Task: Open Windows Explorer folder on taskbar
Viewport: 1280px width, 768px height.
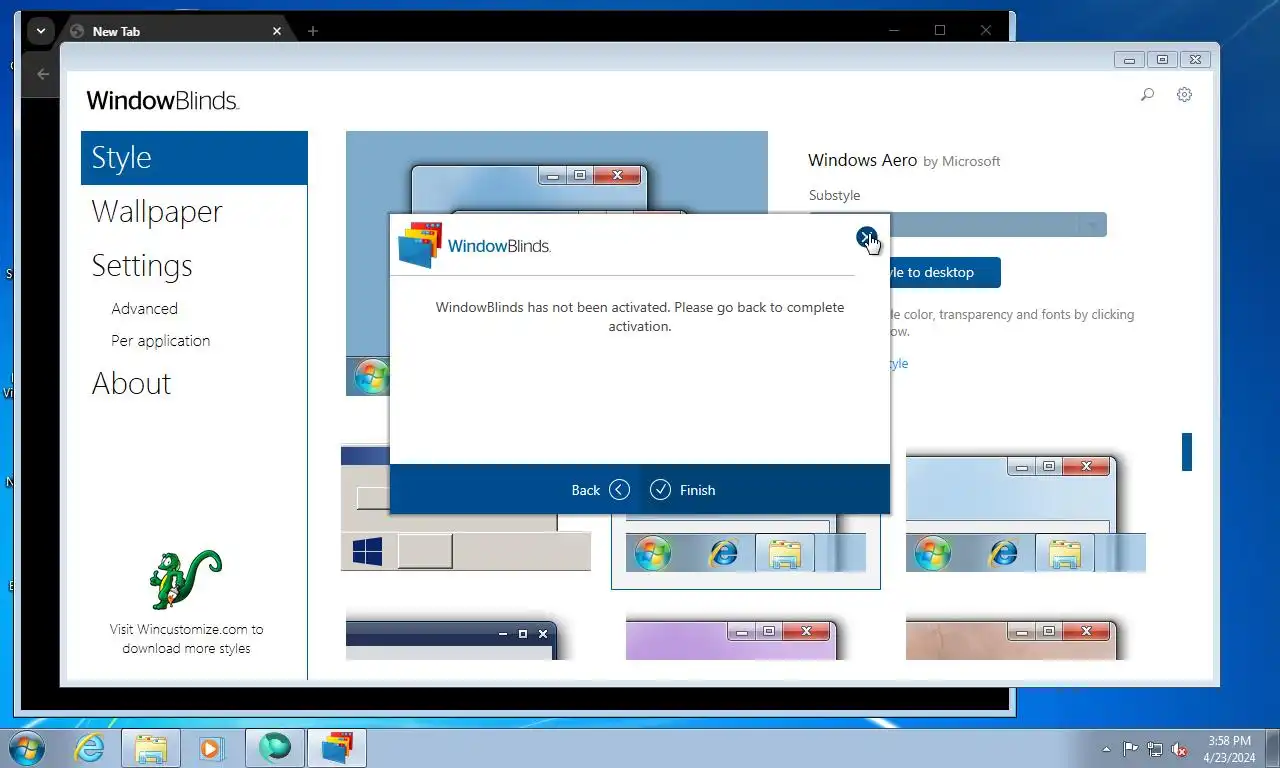Action: click(151, 748)
